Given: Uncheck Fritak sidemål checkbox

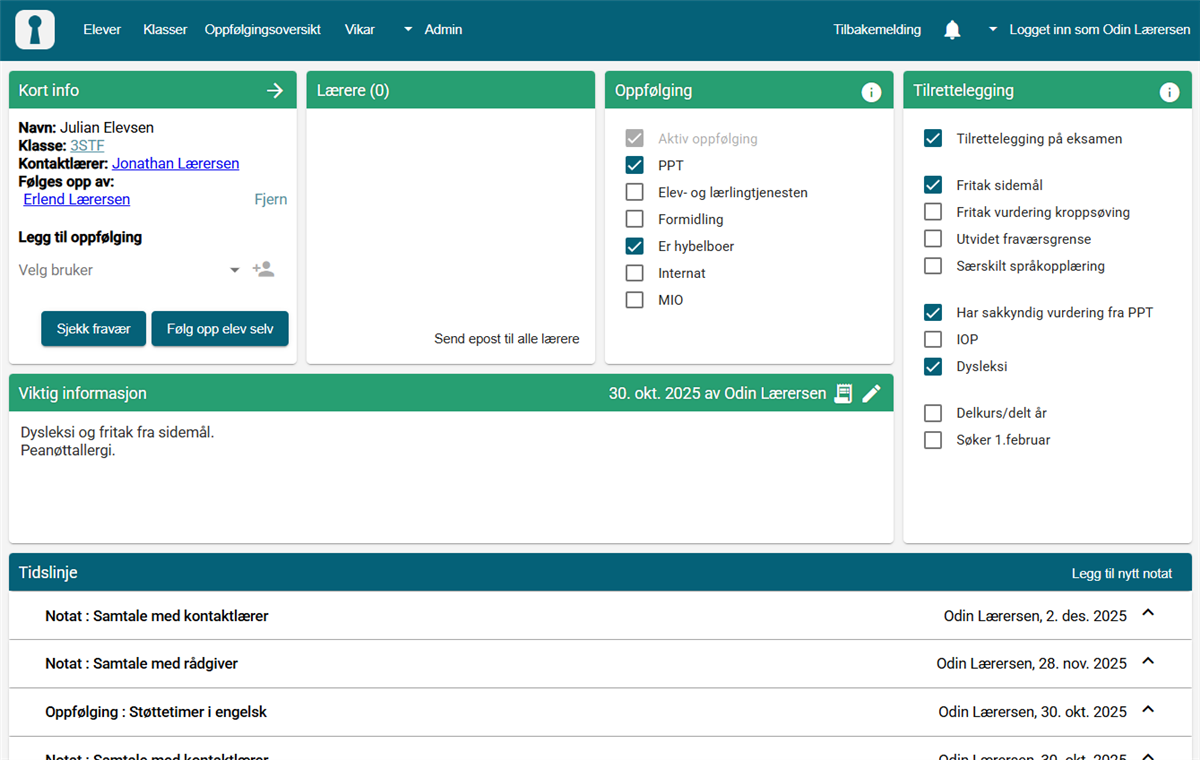Looking at the screenshot, I should point(933,186).
